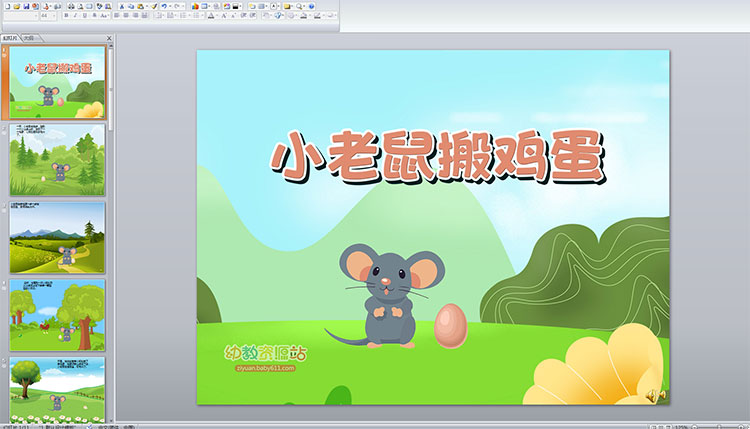This screenshot has height=429, width=750.
Task: Click the Print preview binoculars icon
Action: point(71,6)
